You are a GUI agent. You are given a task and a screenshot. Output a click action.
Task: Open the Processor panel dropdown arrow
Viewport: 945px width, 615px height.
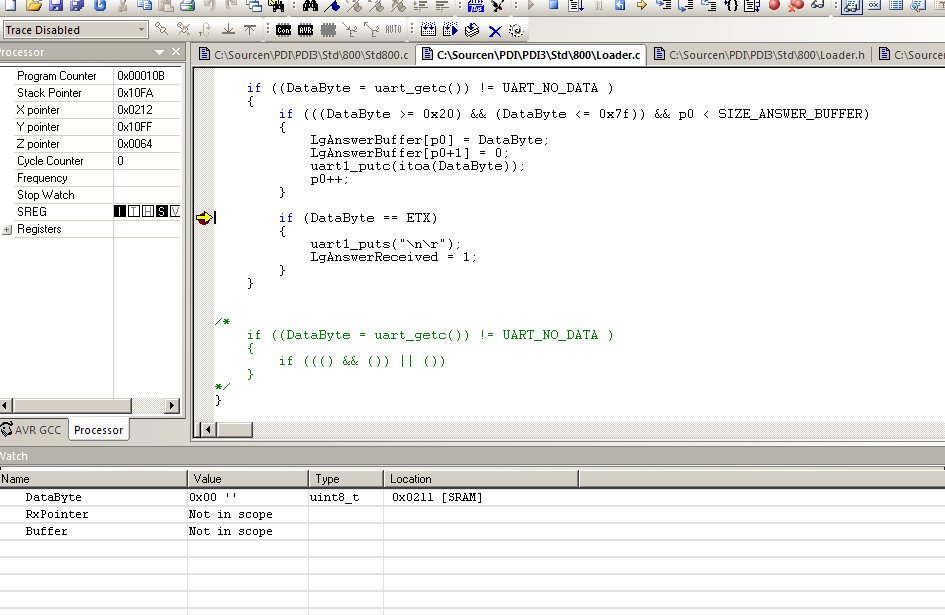click(x=159, y=52)
